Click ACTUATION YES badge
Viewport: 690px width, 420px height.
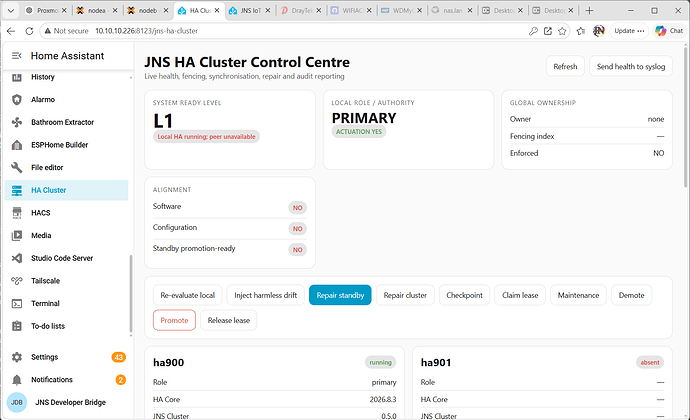click(359, 132)
